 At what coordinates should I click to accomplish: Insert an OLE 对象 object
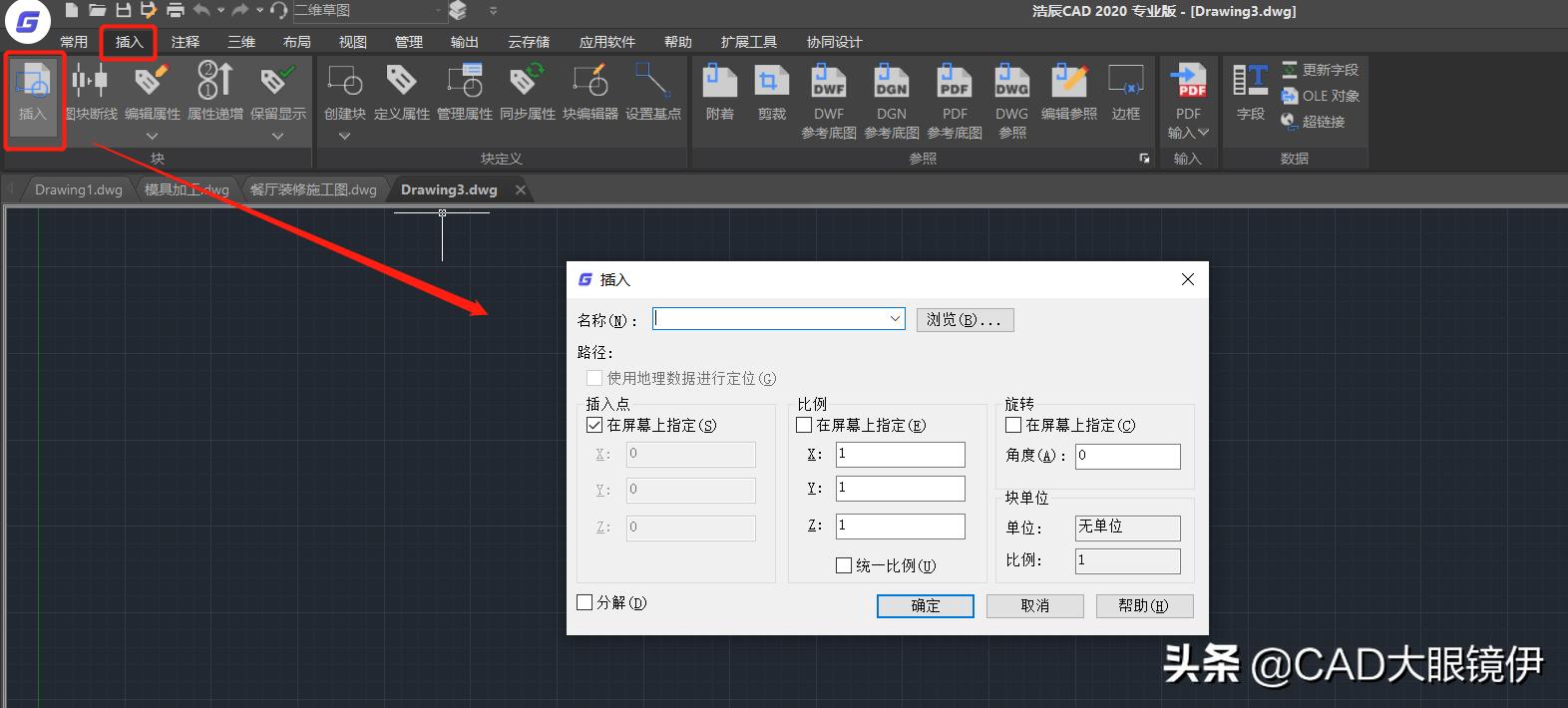point(1321,96)
